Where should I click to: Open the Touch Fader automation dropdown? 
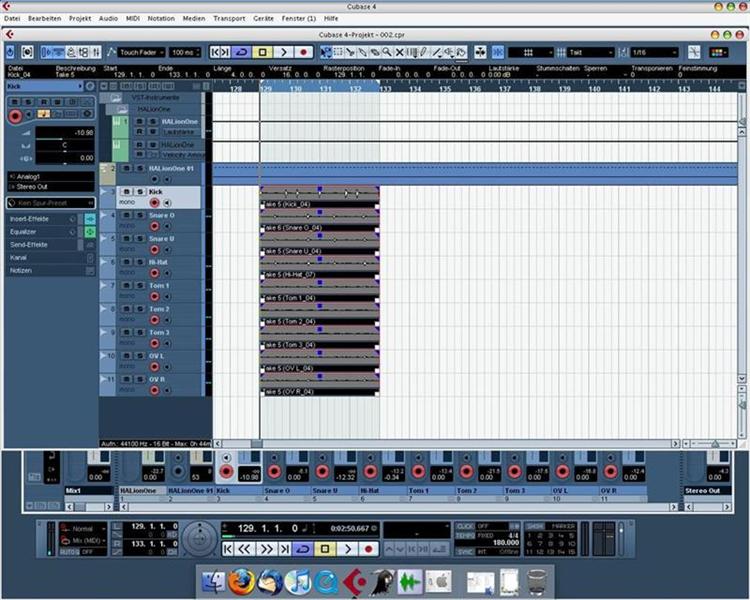[x=142, y=52]
